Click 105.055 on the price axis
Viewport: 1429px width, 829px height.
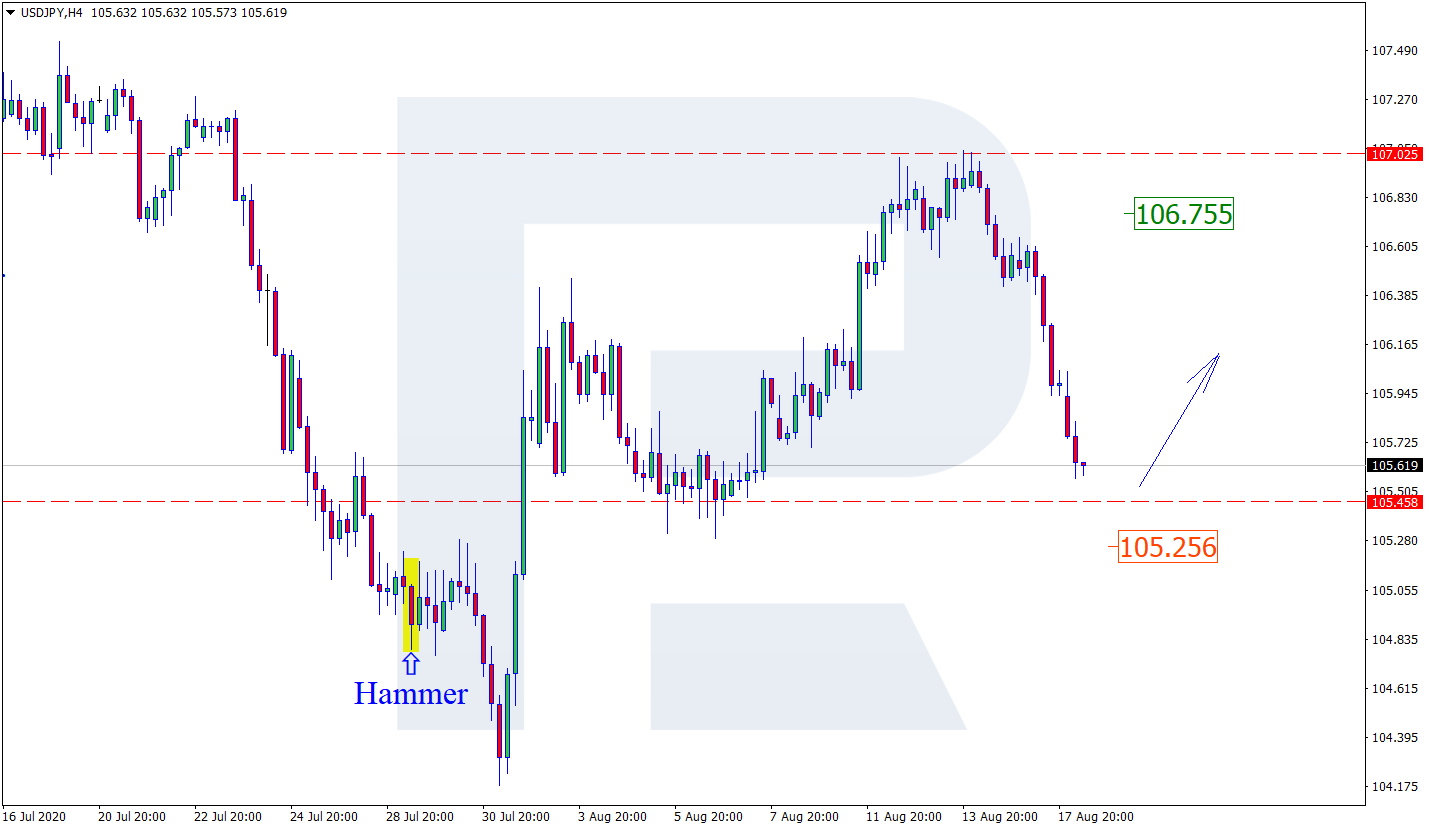click(1396, 590)
